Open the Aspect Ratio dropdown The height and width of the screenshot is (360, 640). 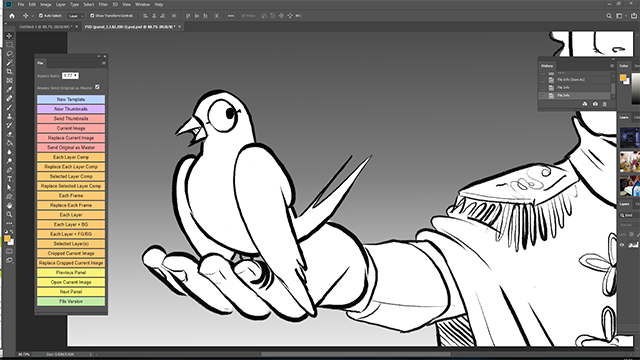[x=70, y=76]
